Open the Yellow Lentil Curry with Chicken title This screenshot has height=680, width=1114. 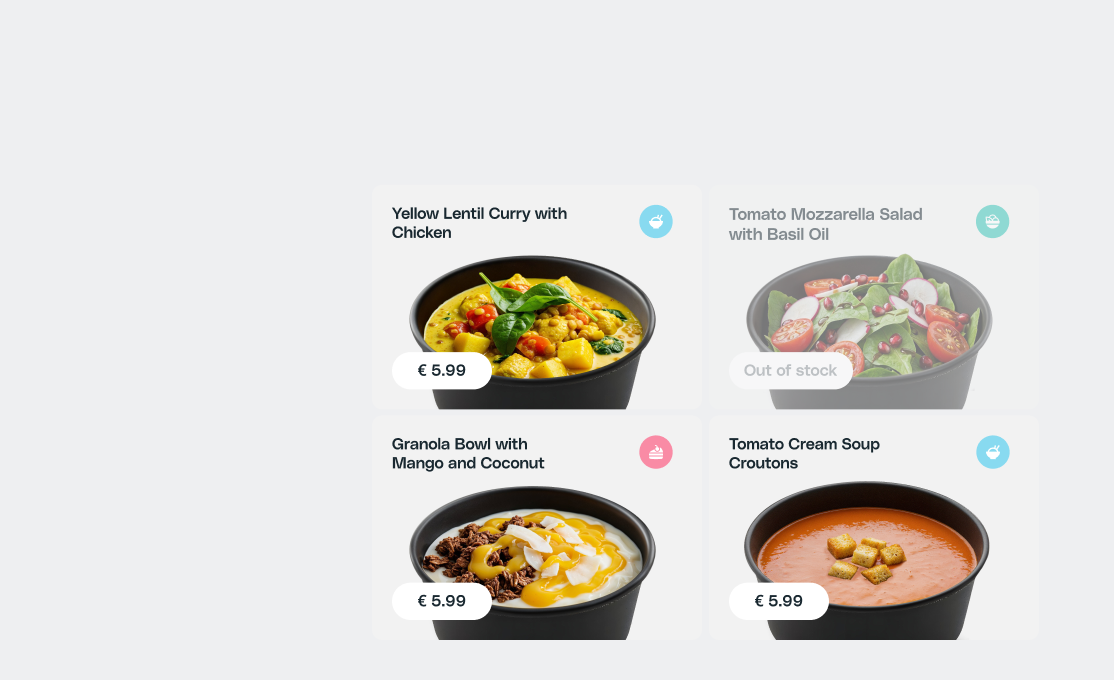[479, 223]
